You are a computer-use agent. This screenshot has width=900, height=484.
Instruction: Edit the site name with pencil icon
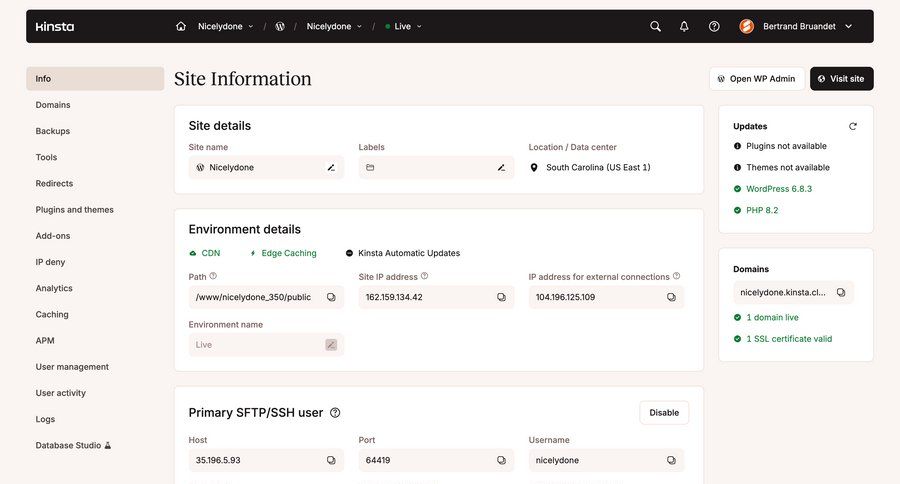point(331,168)
